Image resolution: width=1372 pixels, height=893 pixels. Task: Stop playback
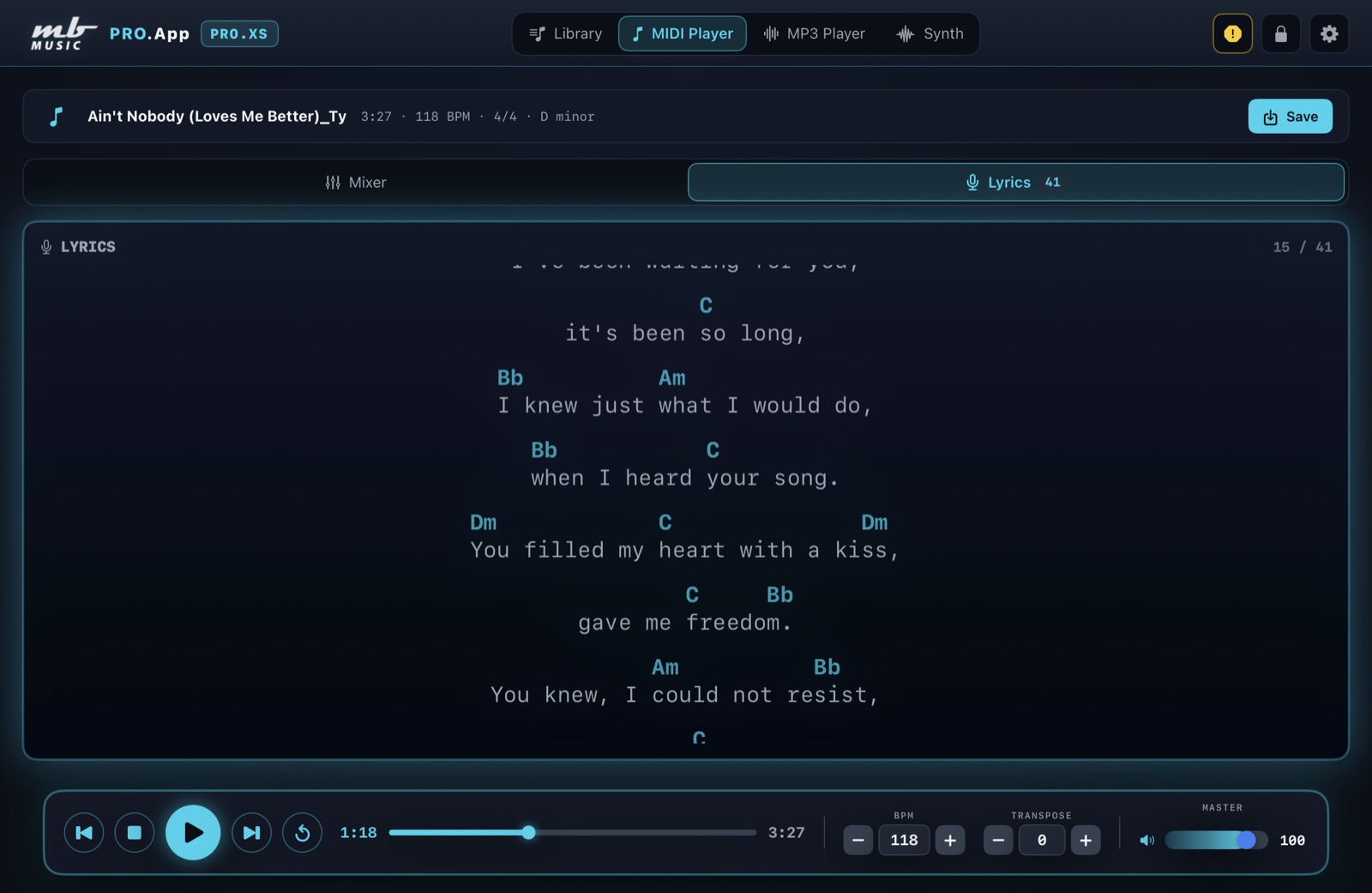click(x=134, y=832)
